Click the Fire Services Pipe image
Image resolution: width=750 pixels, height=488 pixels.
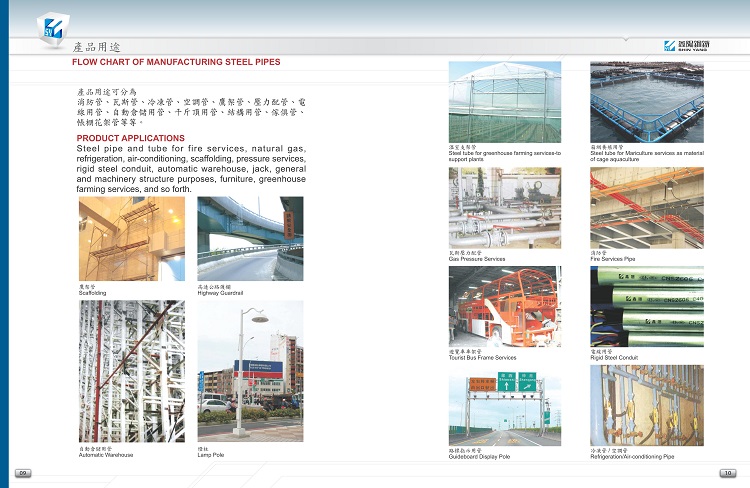click(x=646, y=207)
